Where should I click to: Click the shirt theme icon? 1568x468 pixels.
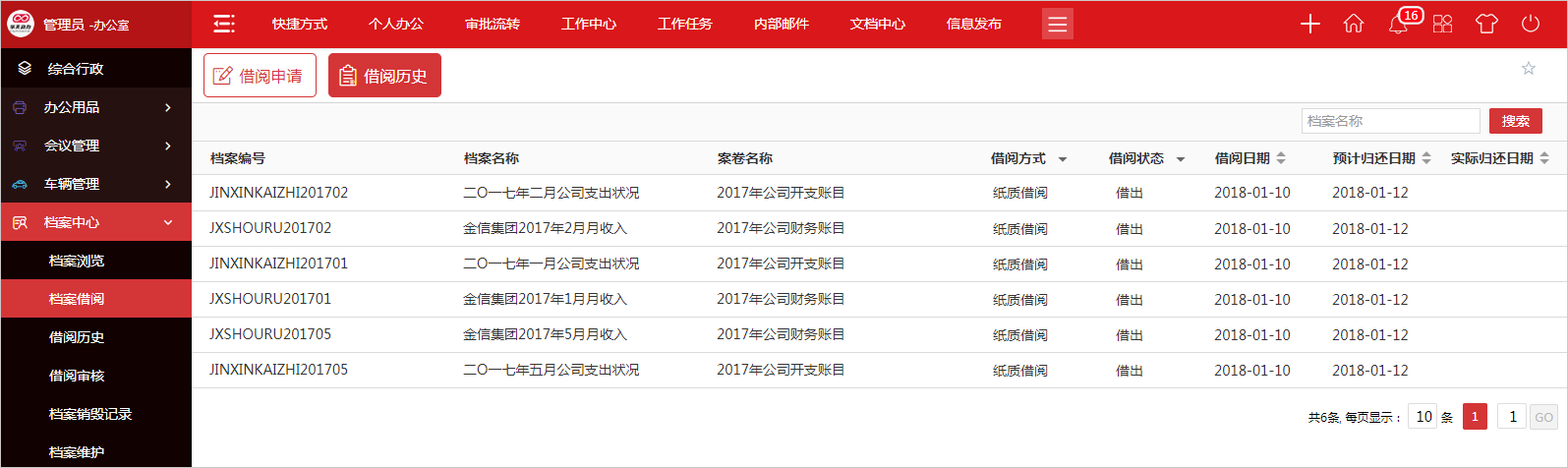click(1486, 24)
